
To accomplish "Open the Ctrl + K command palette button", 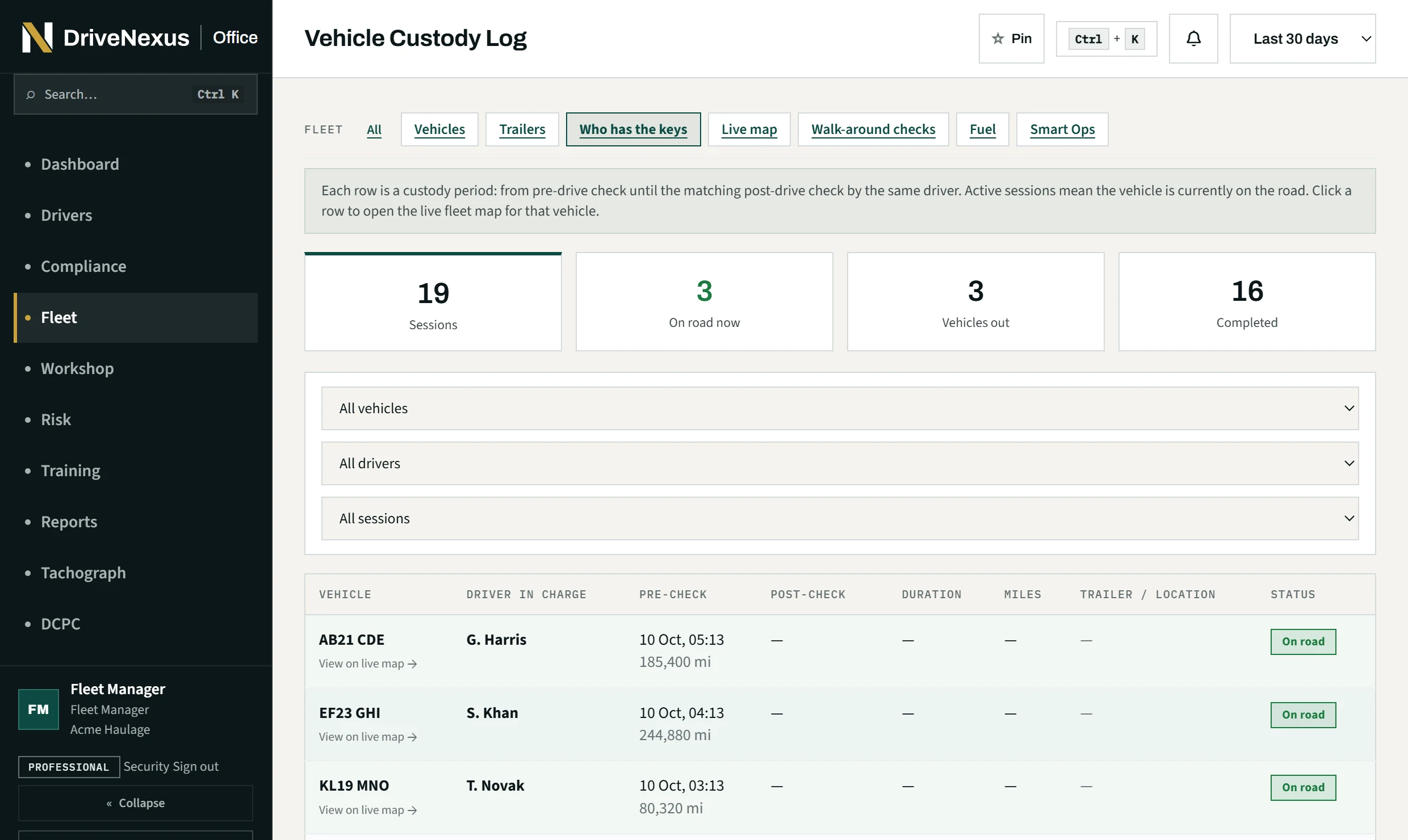I will pyautogui.click(x=1106, y=39).
